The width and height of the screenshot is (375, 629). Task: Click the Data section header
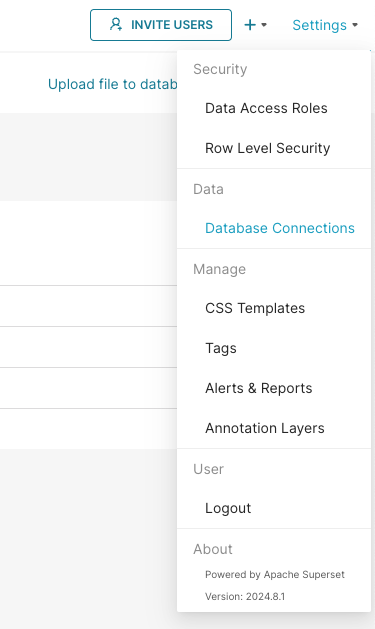(x=208, y=189)
